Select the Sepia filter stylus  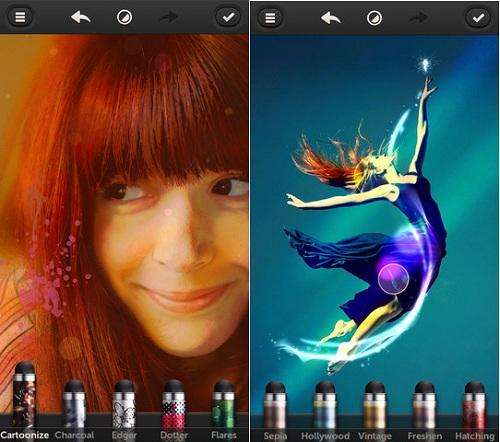tap(275, 405)
